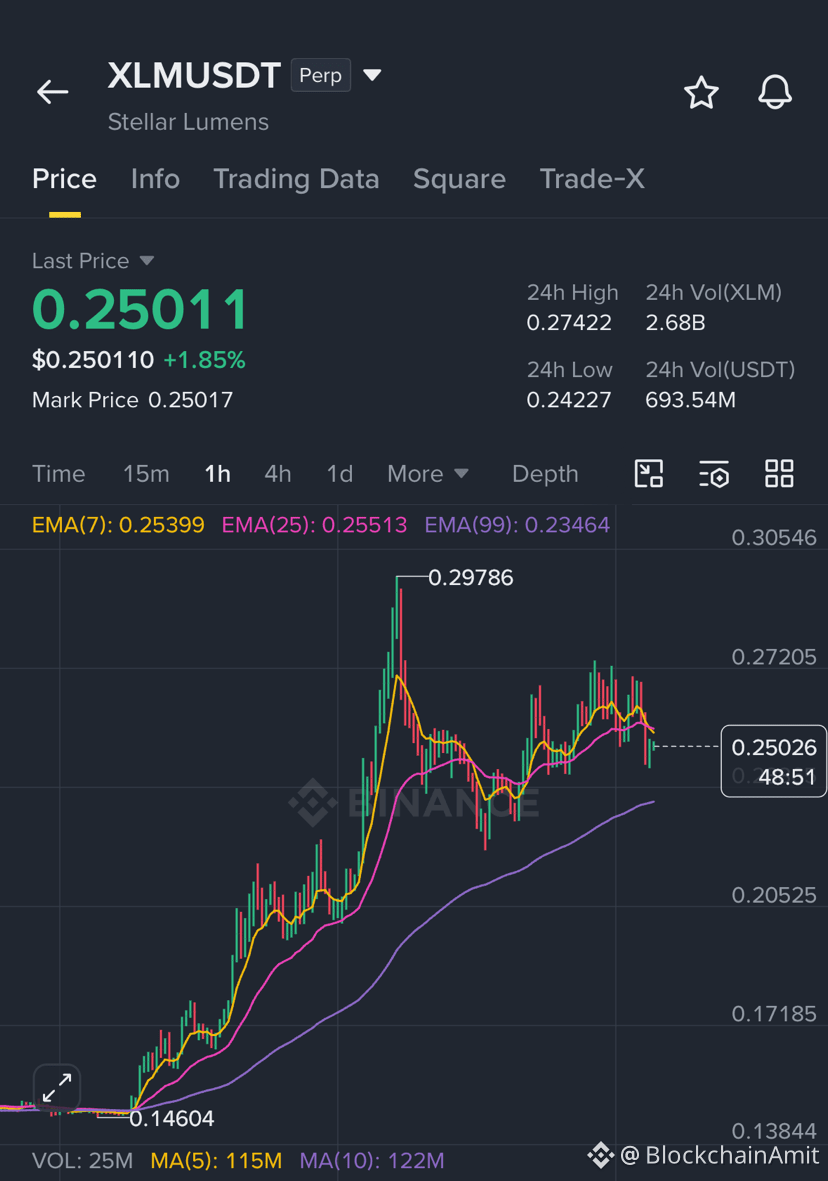This screenshot has width=828, height=1181.
Task: Tap the EMA(25) indicator label
Action: pyautogui.click(x=314, y=524)
